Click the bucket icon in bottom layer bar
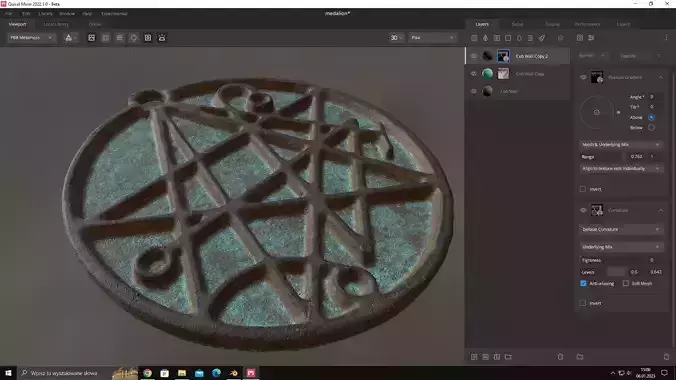 (x=560, y=357)
